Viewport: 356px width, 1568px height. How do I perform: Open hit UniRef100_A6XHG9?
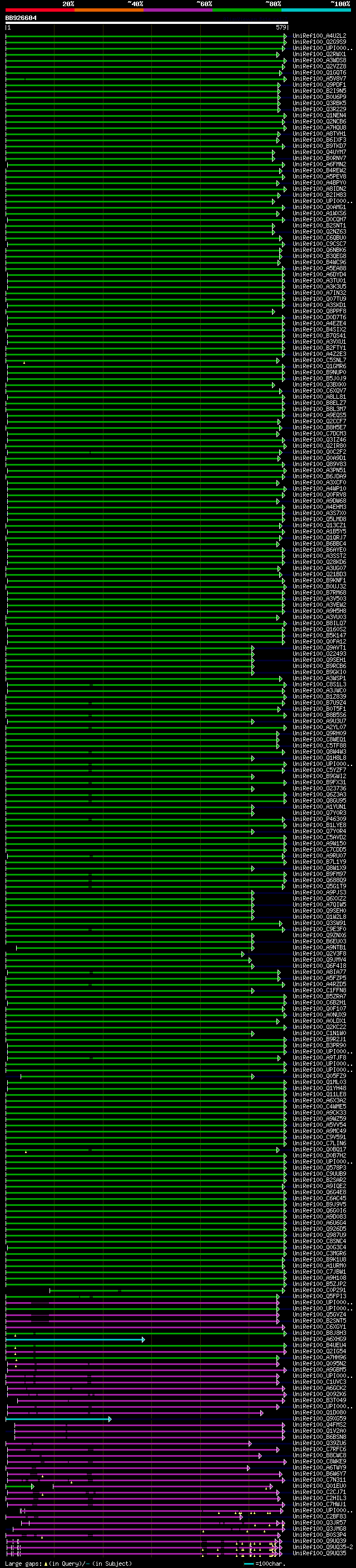[x=319, y=1339]
